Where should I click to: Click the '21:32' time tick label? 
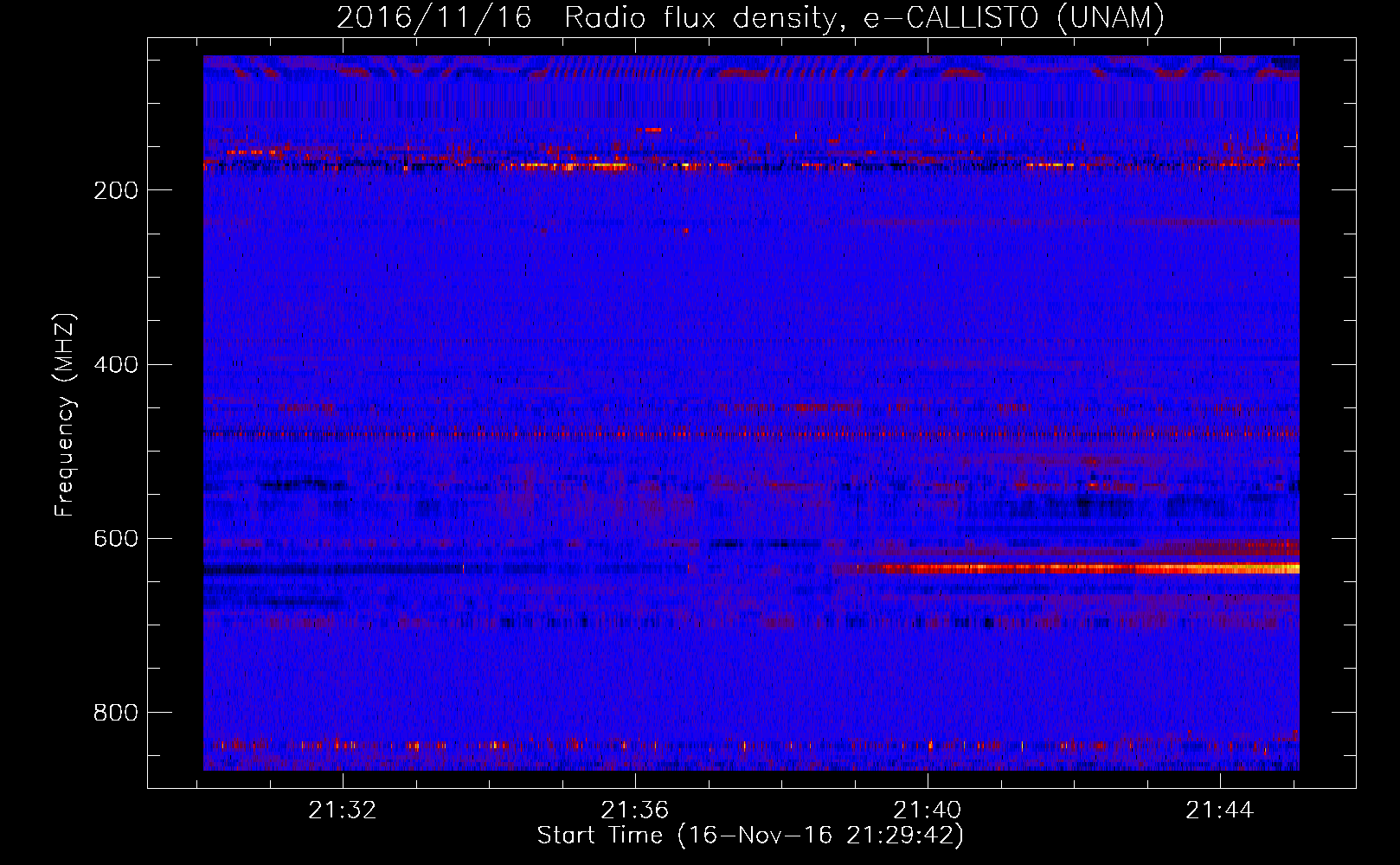point(343,811)
